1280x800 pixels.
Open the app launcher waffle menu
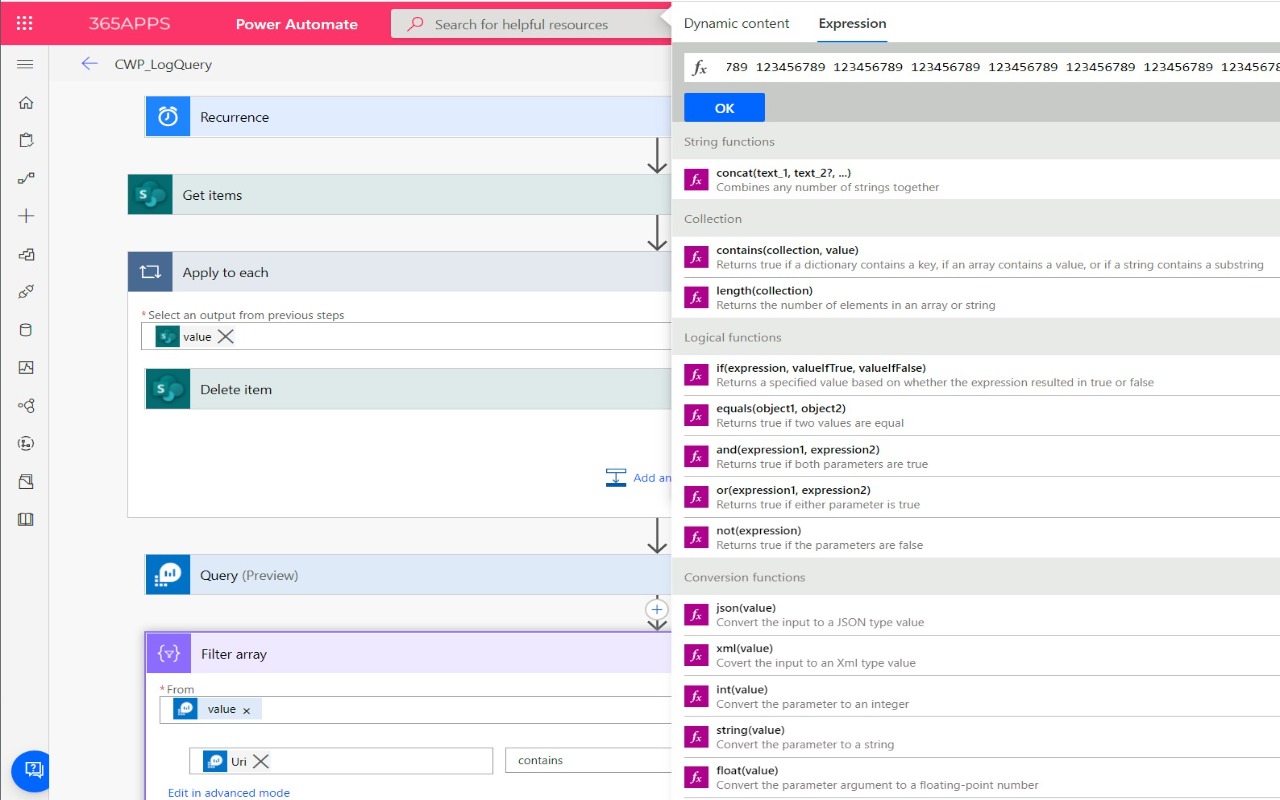[x=25, y=23]
